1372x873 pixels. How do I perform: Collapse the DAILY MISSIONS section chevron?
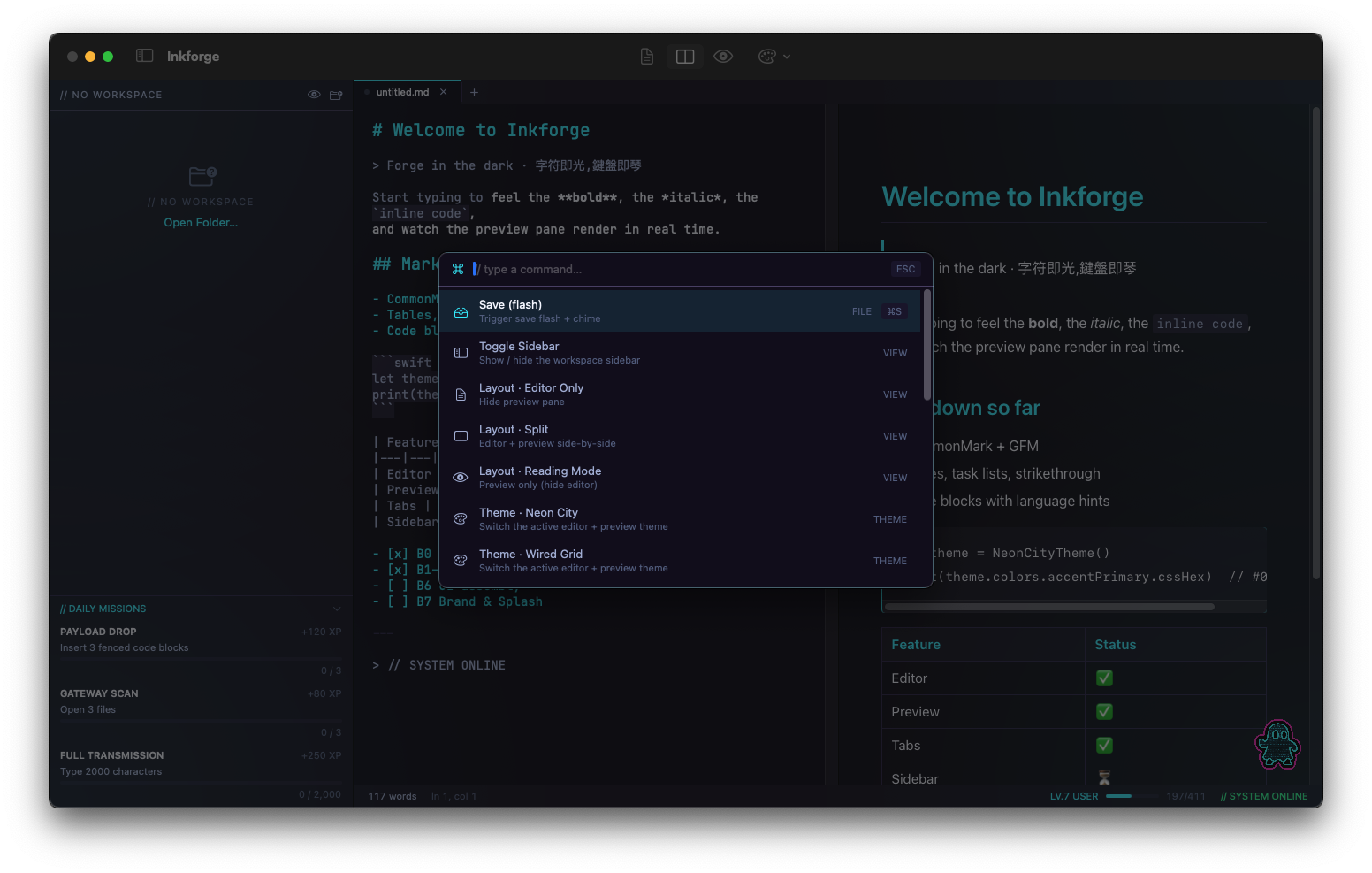click(x=337, y=609)
